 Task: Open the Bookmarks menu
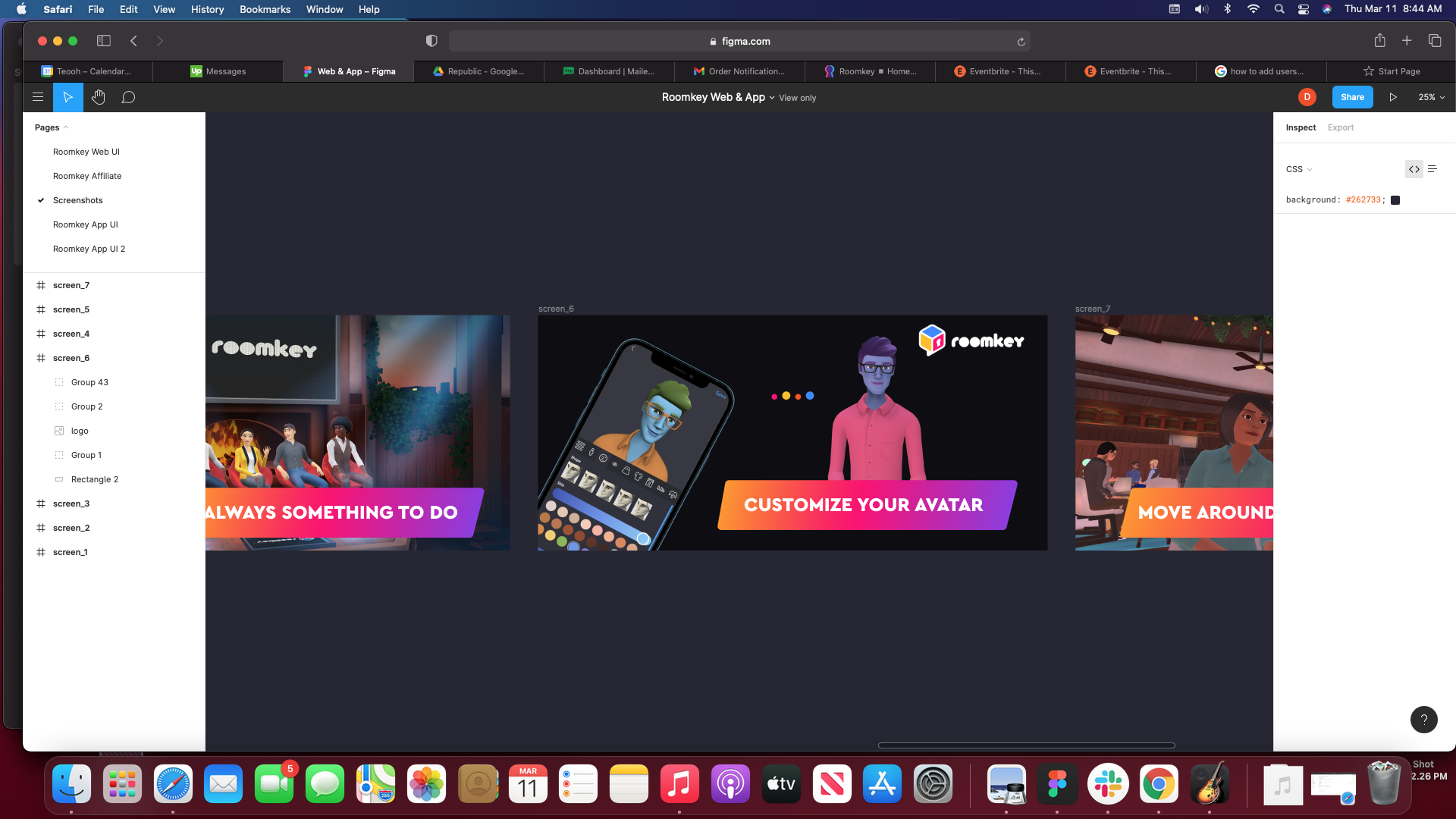pyautogui.click(x=265, y=9)
